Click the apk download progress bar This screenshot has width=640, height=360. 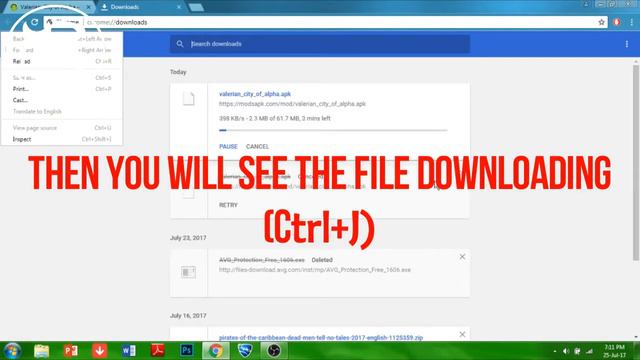pos(333,130)
